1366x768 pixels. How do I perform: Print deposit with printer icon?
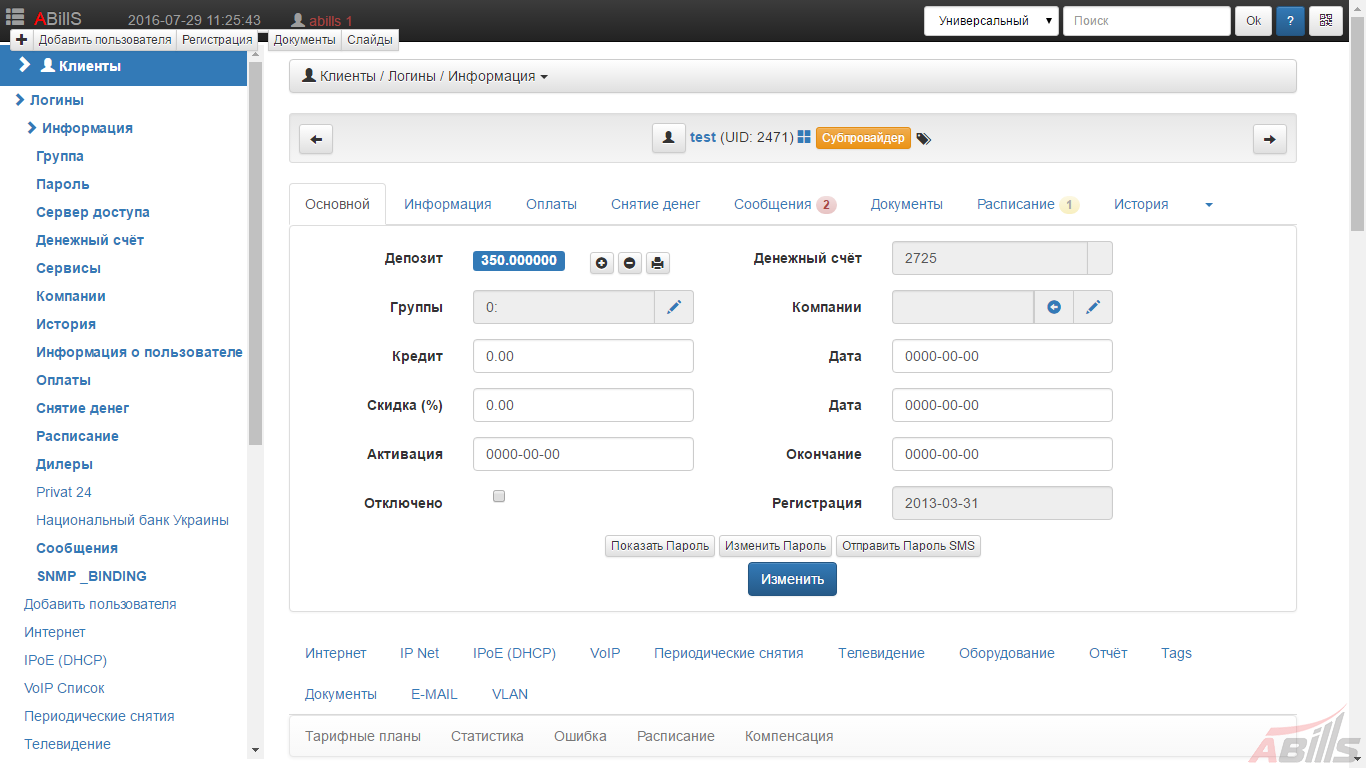[x=657, y=263]
